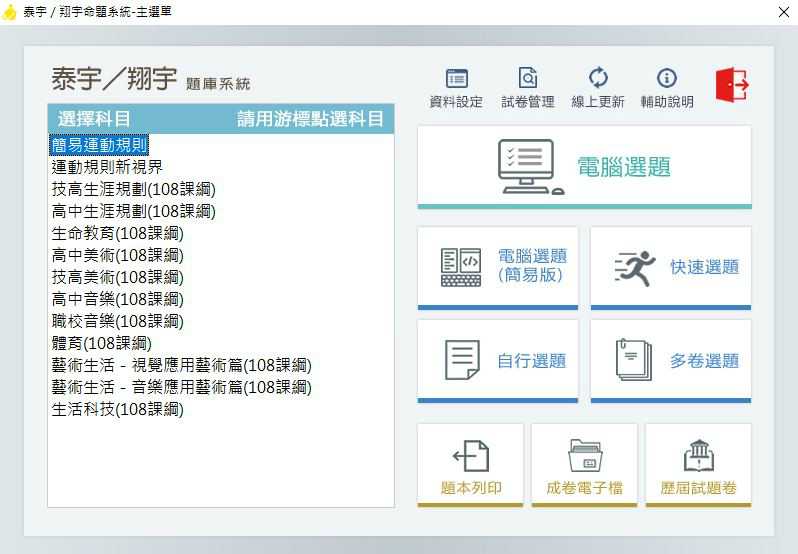Select subject 體育(108課綱)
This screenshot has height=554, width=798.
[x=101, y=343]
